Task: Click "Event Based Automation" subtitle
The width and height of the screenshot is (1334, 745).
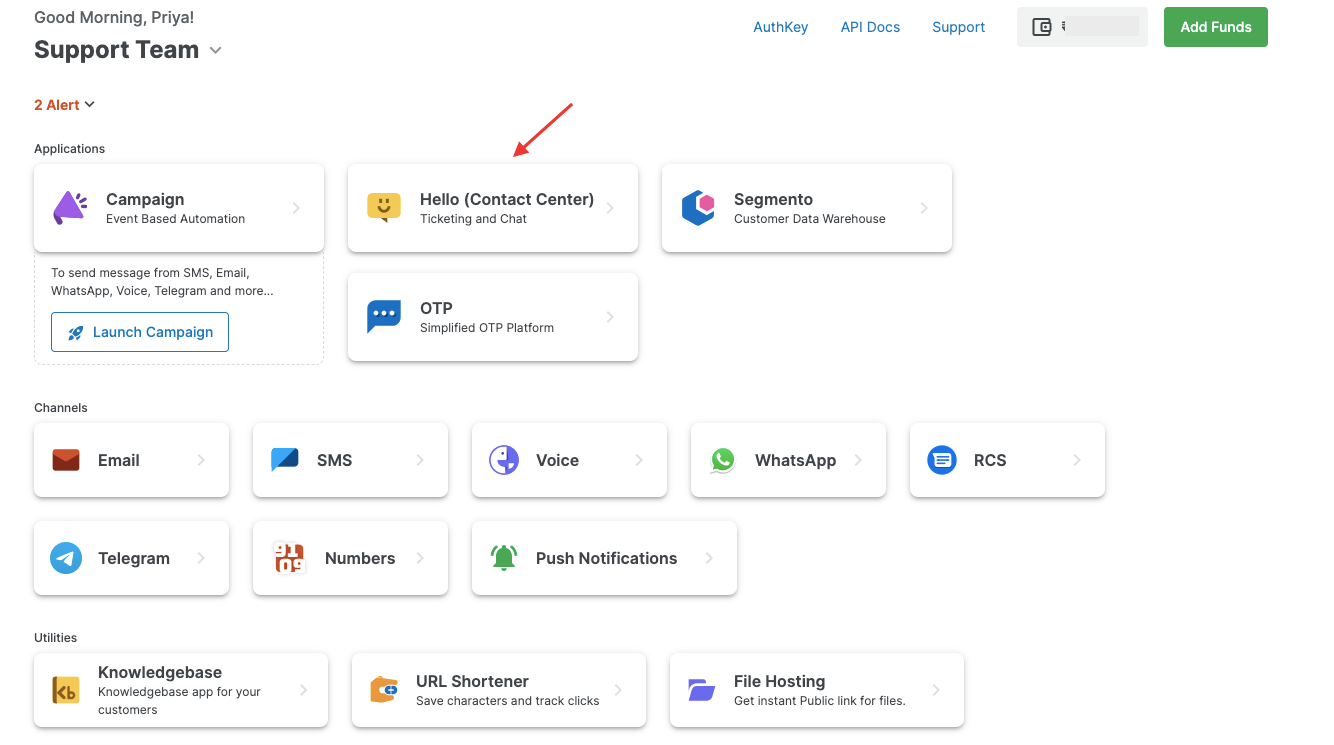Action: (175, 219)
